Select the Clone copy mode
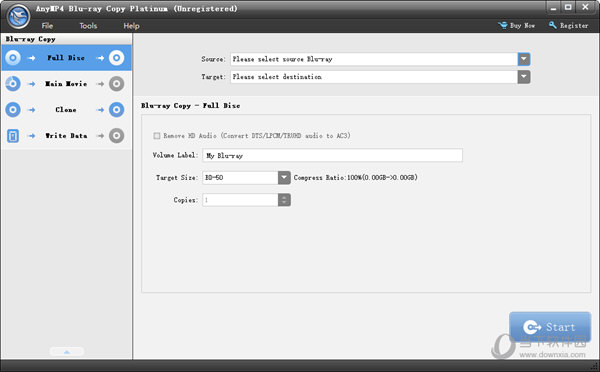Image resolution: width=600 pixels, height=372 pixels. (x=66, y=110)
